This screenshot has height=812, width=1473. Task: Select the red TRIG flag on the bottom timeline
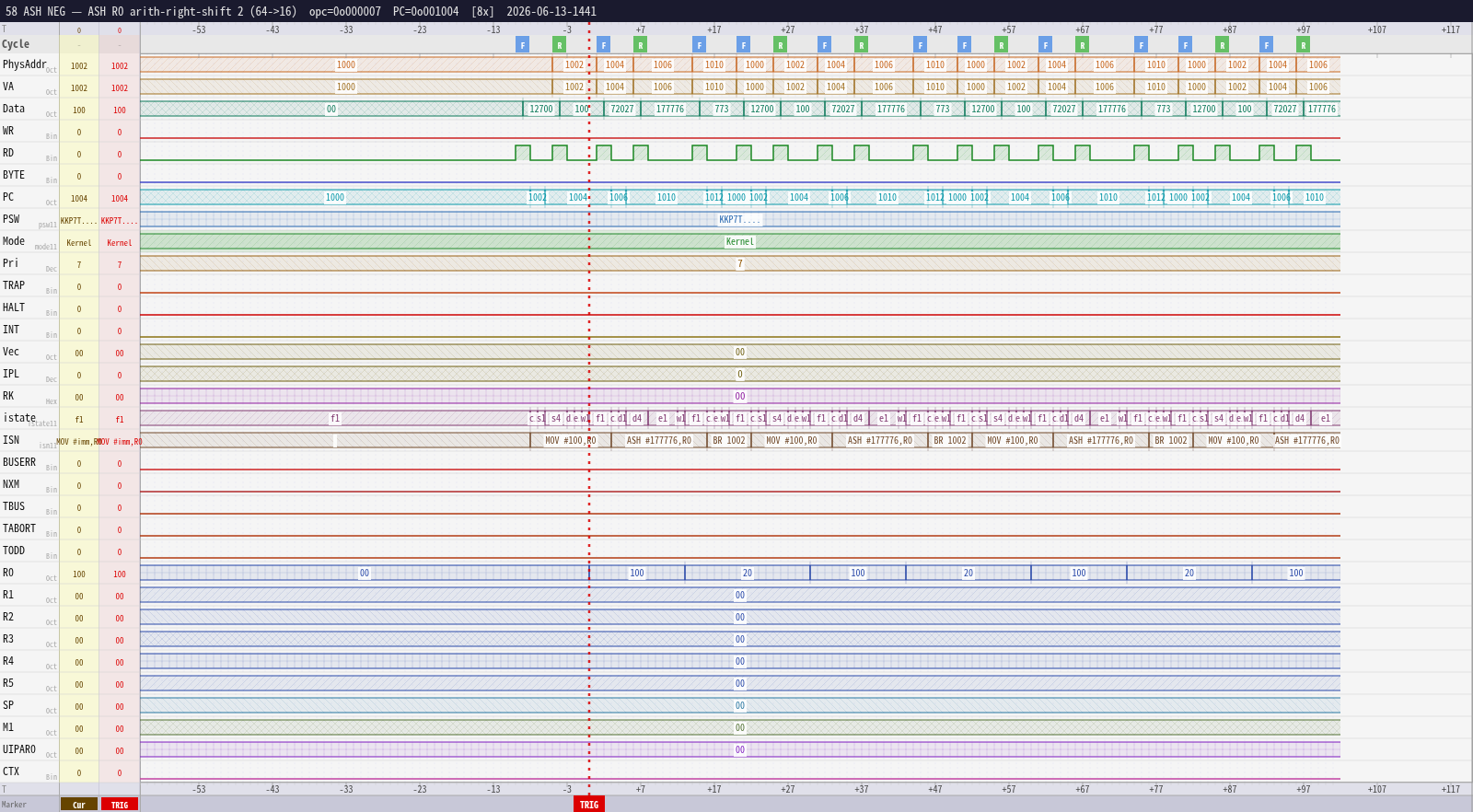[x=589, y=805]
